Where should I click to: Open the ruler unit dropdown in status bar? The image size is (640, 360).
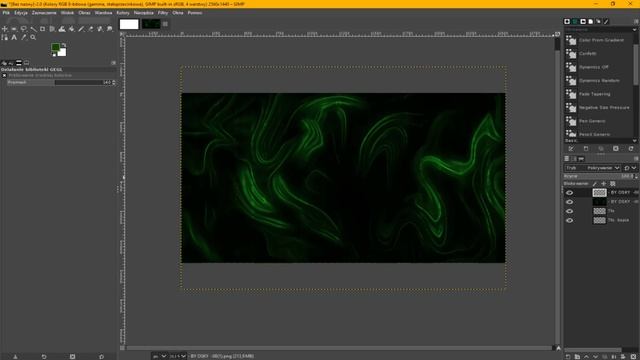click(x=160, y=356)
